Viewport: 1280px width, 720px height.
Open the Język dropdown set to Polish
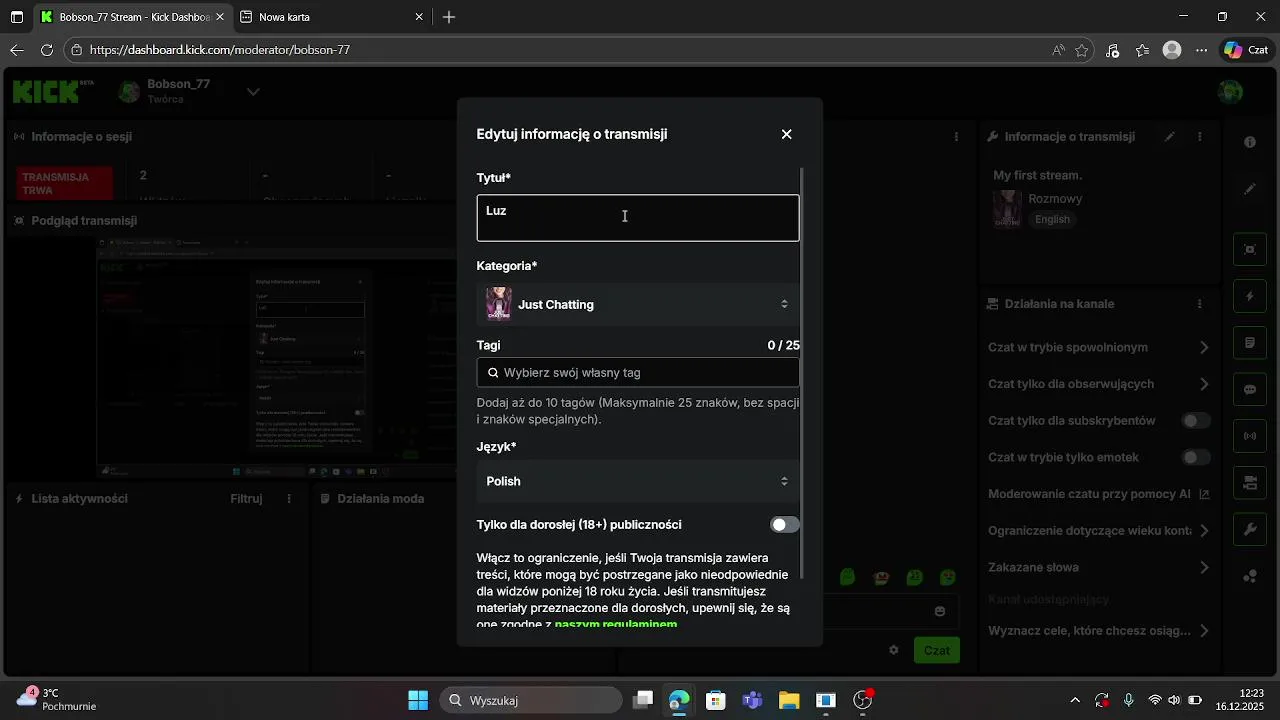click(x=638, y=481)
